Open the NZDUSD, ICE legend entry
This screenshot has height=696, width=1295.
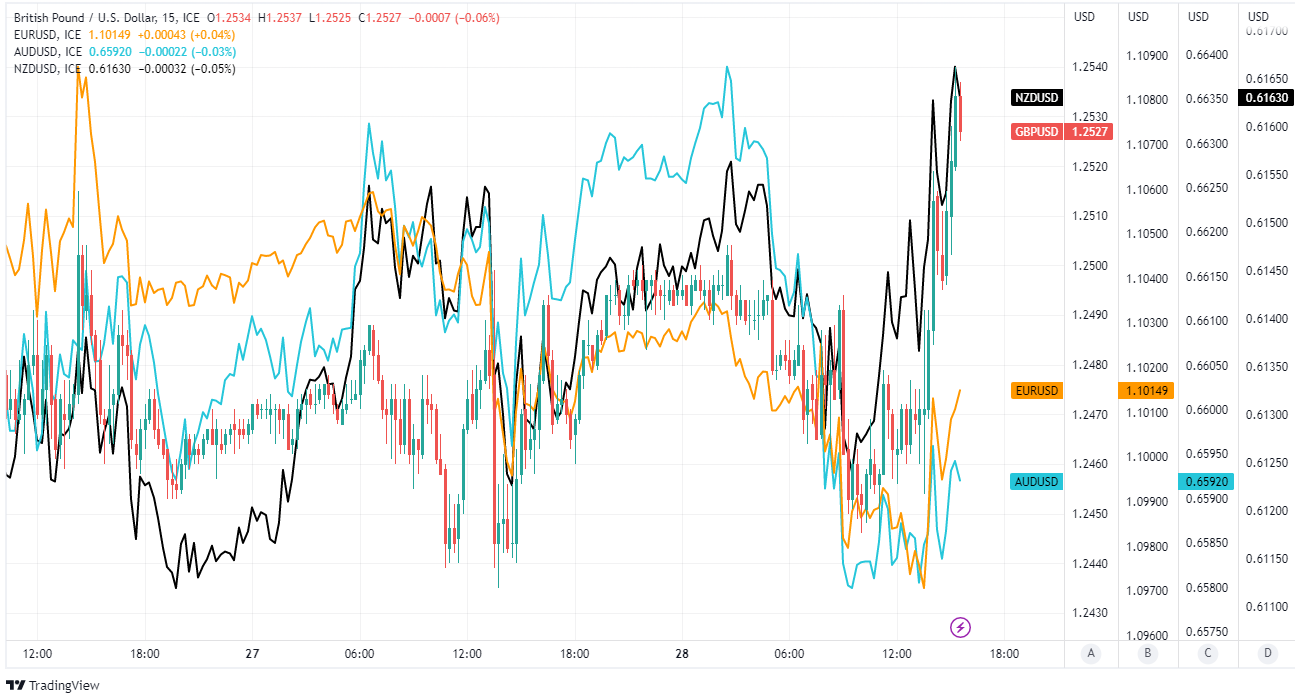47,68
